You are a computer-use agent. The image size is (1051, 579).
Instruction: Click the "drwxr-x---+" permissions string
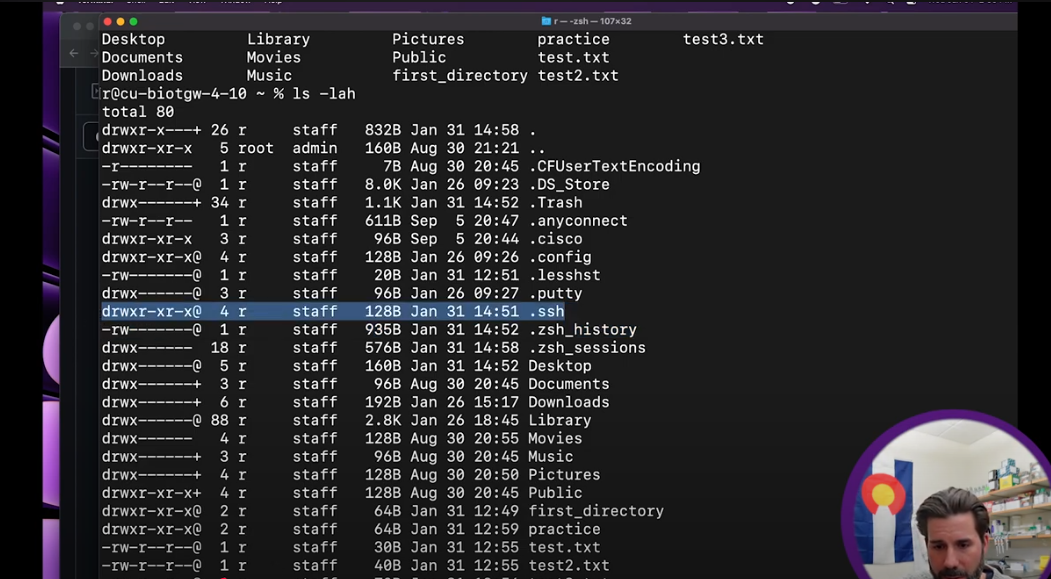pyautogui.click(x=151, y=130)
